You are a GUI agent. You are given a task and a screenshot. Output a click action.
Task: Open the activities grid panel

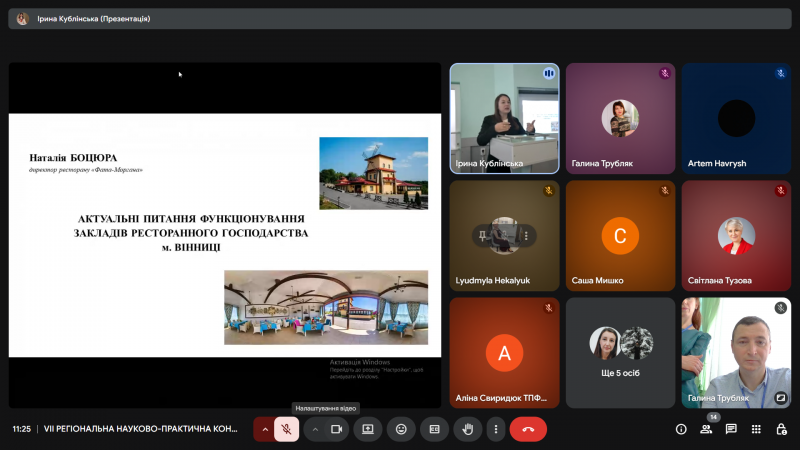coord(756,429)
